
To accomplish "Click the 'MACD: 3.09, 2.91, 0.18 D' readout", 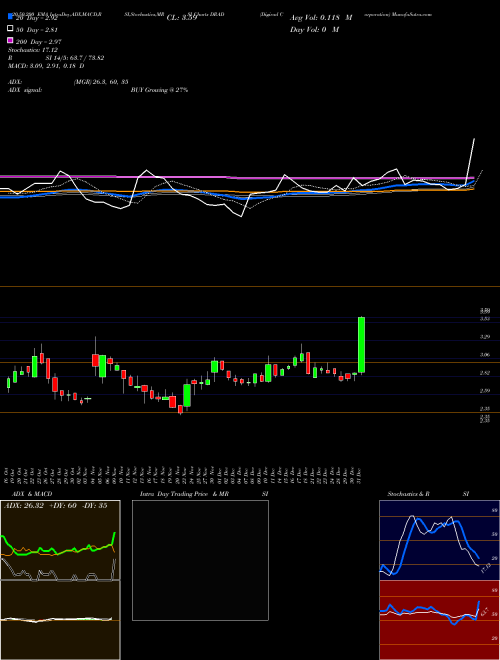I will click(x=46, y=66).
